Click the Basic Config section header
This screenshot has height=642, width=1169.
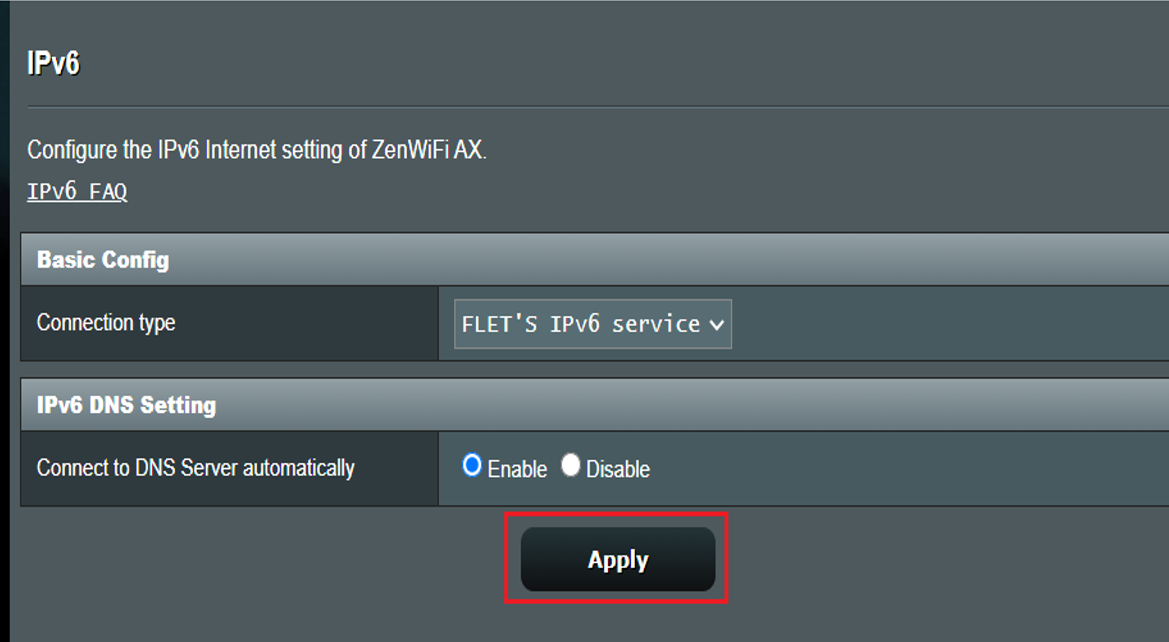(594, 259)
